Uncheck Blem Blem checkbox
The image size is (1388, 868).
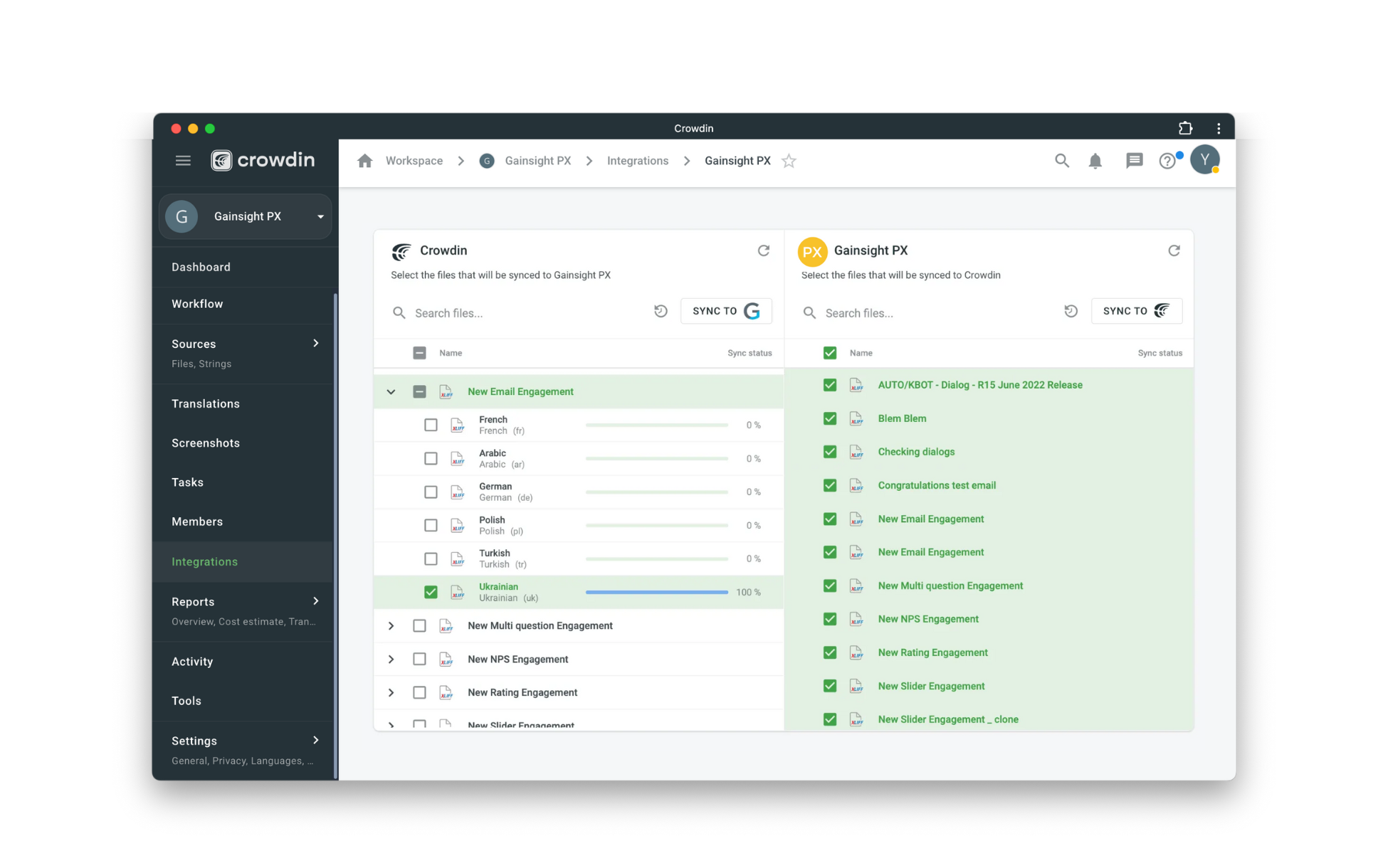[830, 418]
